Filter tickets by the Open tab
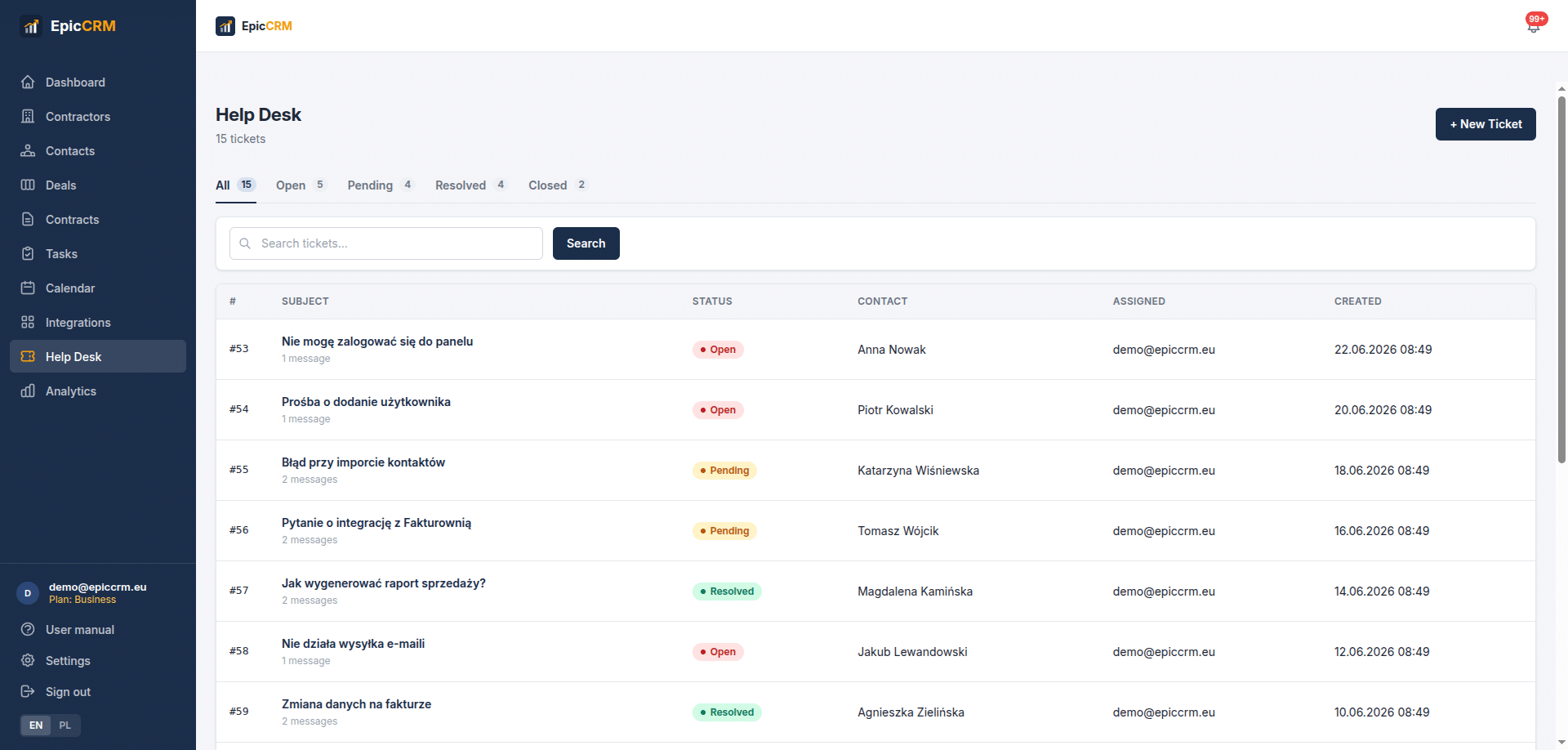Image resolution: width=1568 pixels, height=750 pixels. [x=301, y=185]
